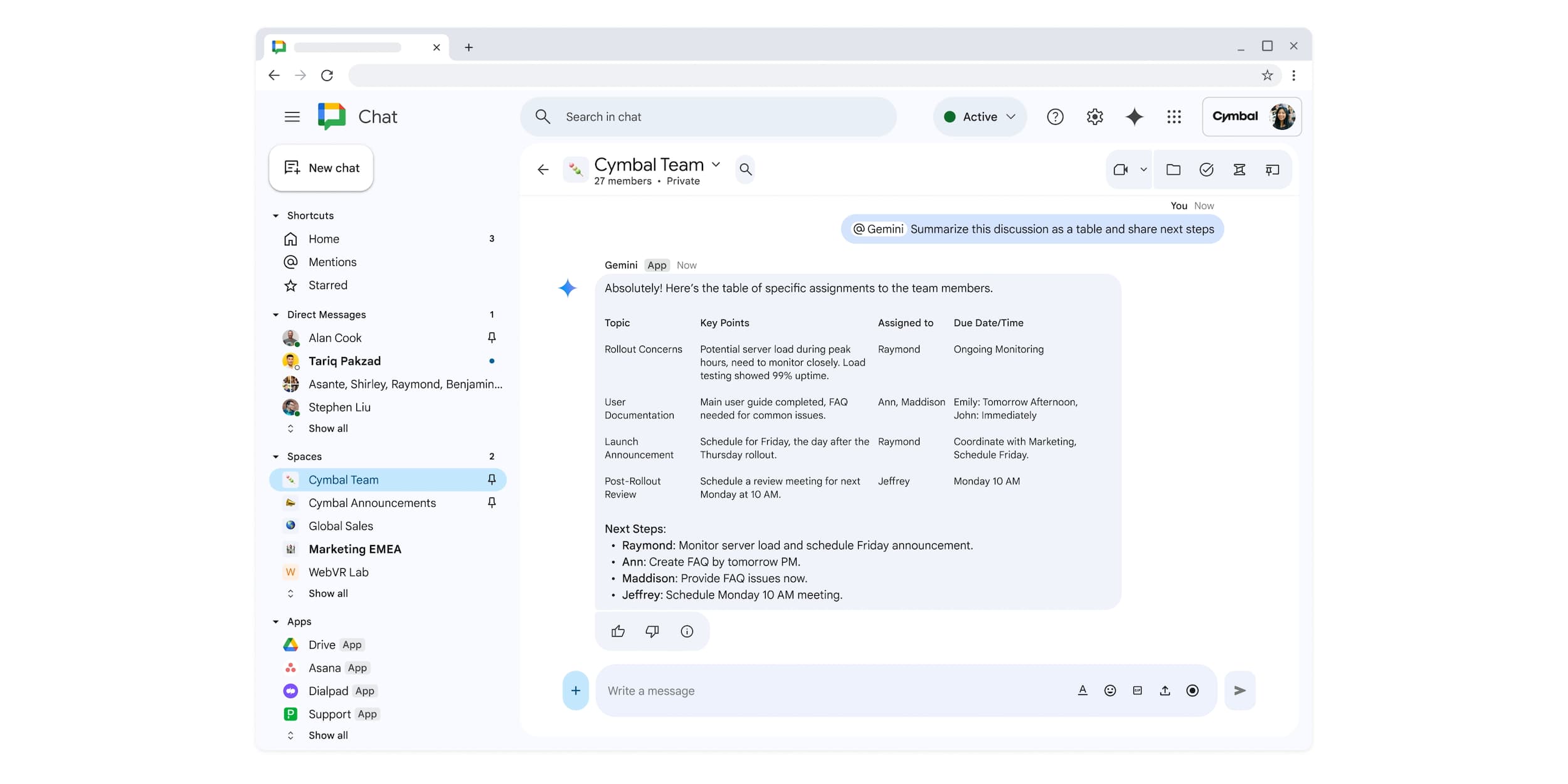Open Google apps grid launcher
This screenshot has width=1568, height=784.
[x=1173, y=117]
